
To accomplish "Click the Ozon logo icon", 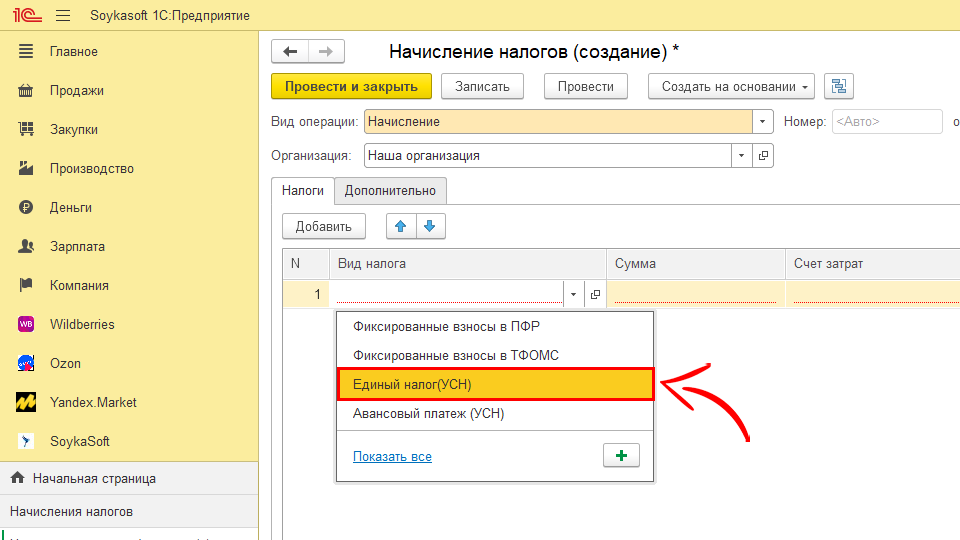I will [26, 363].
